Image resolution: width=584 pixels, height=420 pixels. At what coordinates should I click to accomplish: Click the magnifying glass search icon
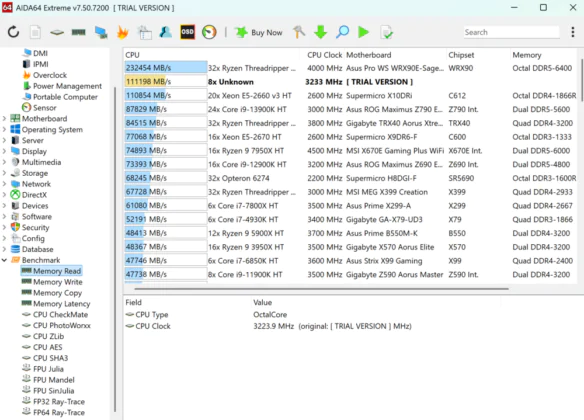[342, 32]
